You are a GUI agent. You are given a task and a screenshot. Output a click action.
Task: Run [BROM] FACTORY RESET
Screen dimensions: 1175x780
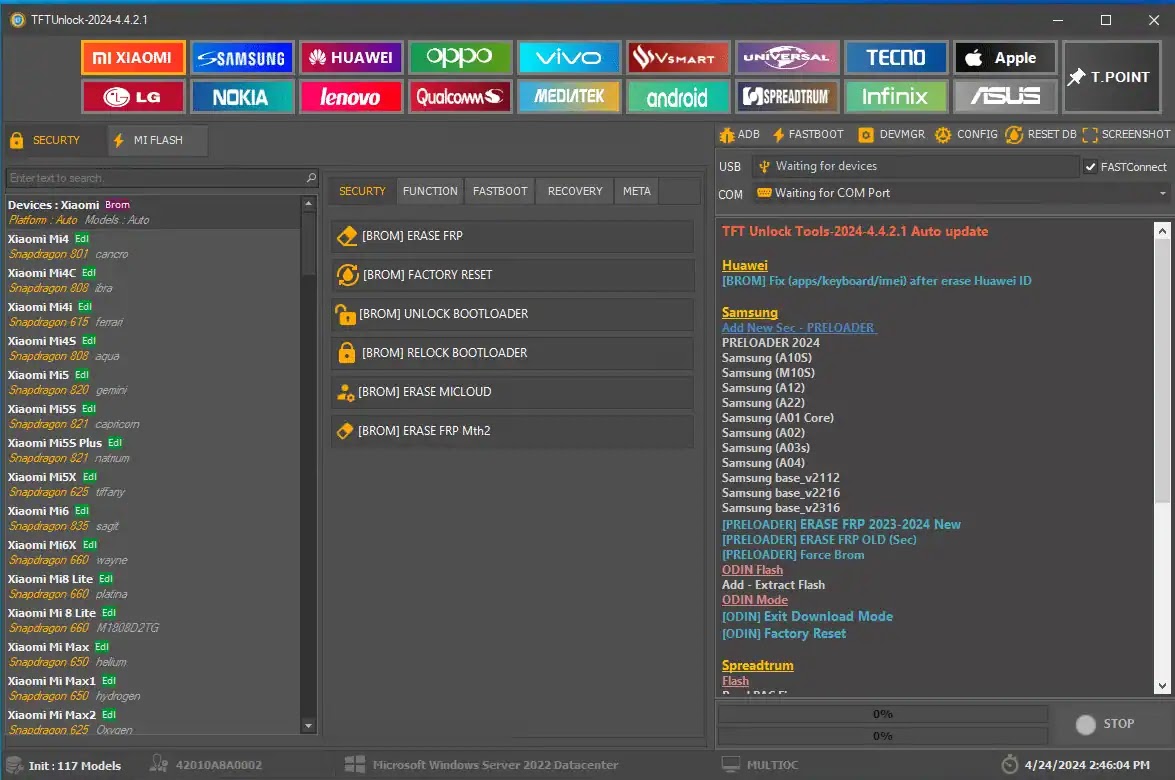coord(513,275)
